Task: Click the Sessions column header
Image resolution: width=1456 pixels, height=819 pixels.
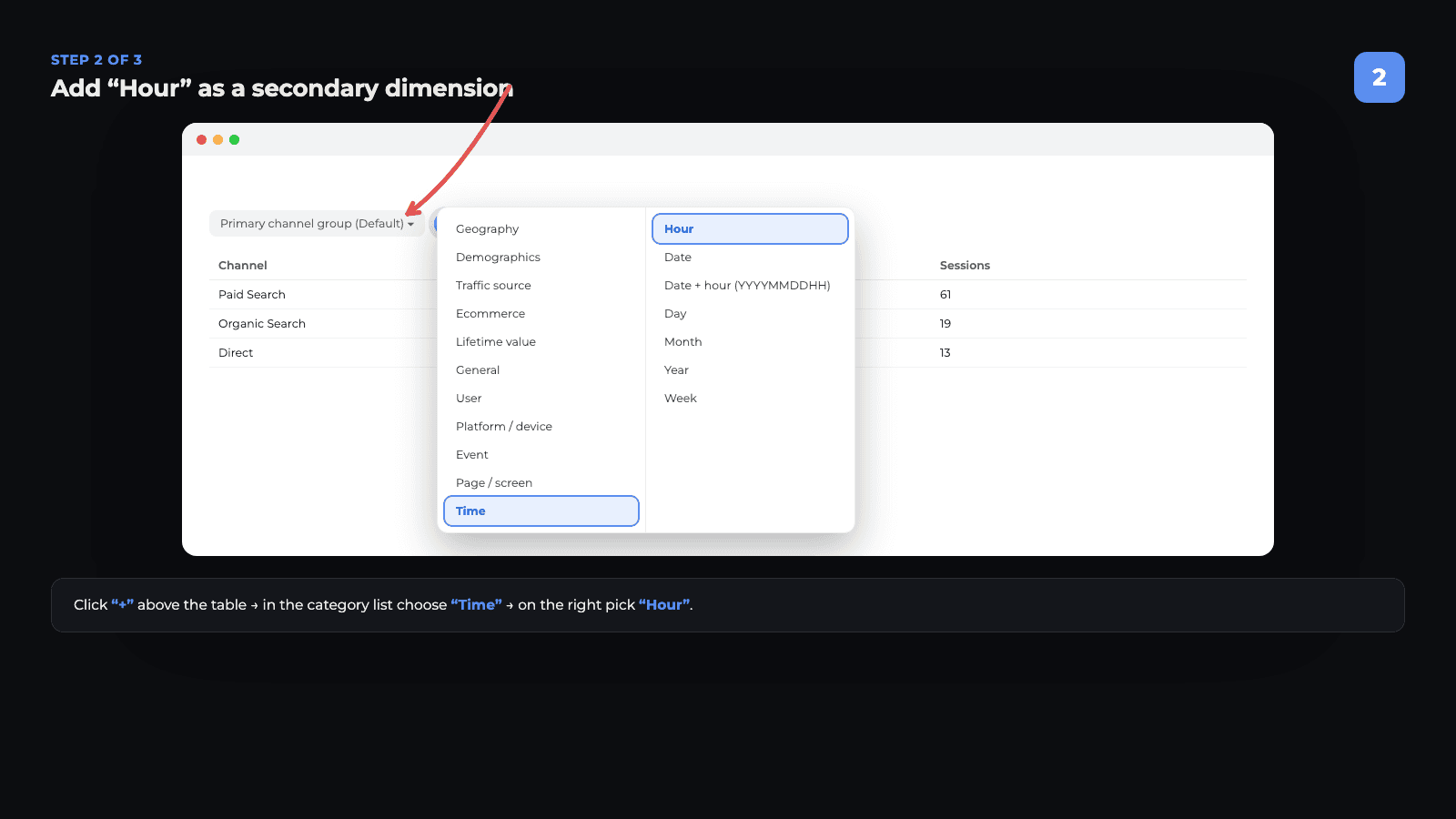Action: [965, 266]
